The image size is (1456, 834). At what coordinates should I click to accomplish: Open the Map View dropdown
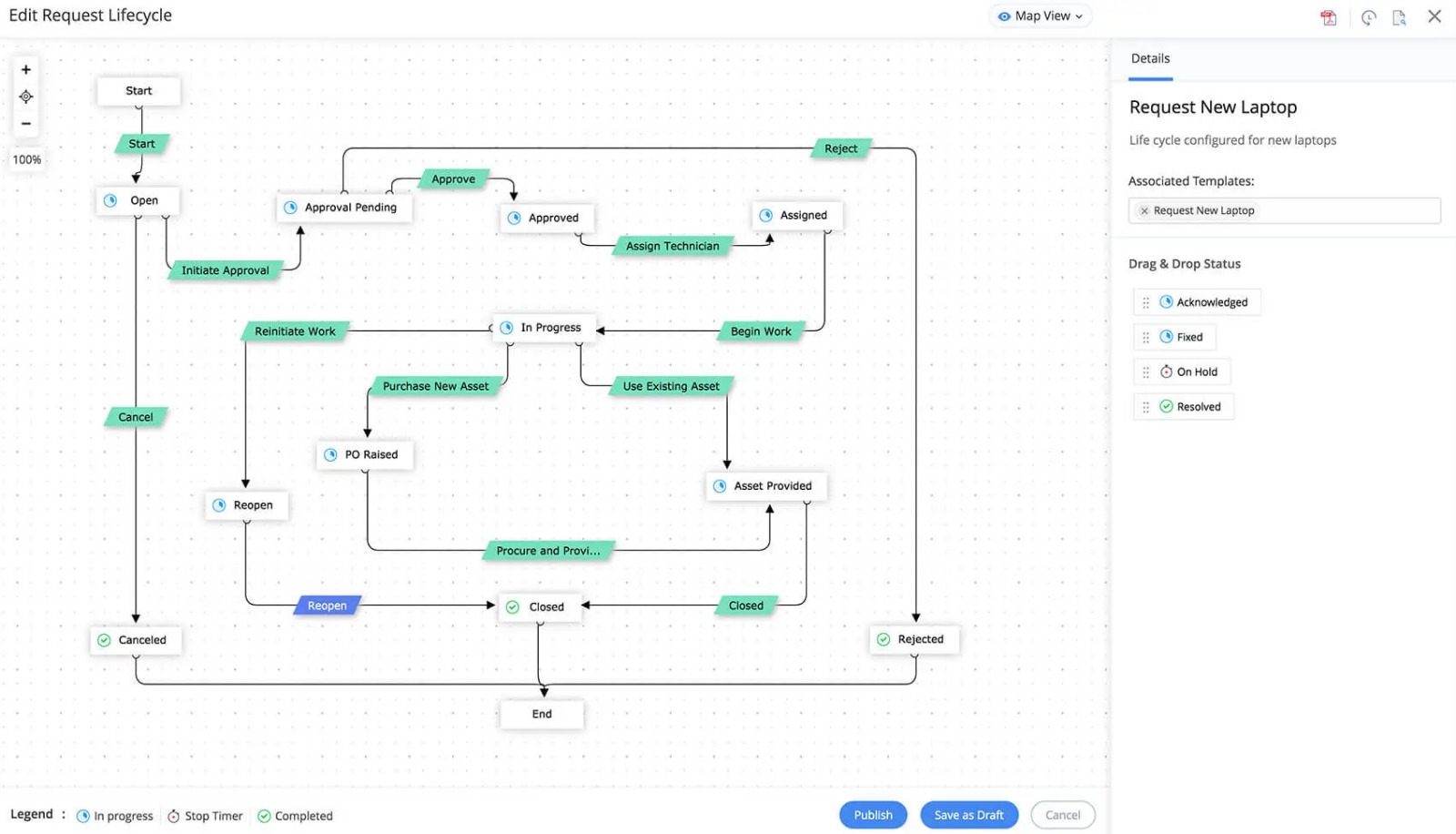[x=1040, y=16]
